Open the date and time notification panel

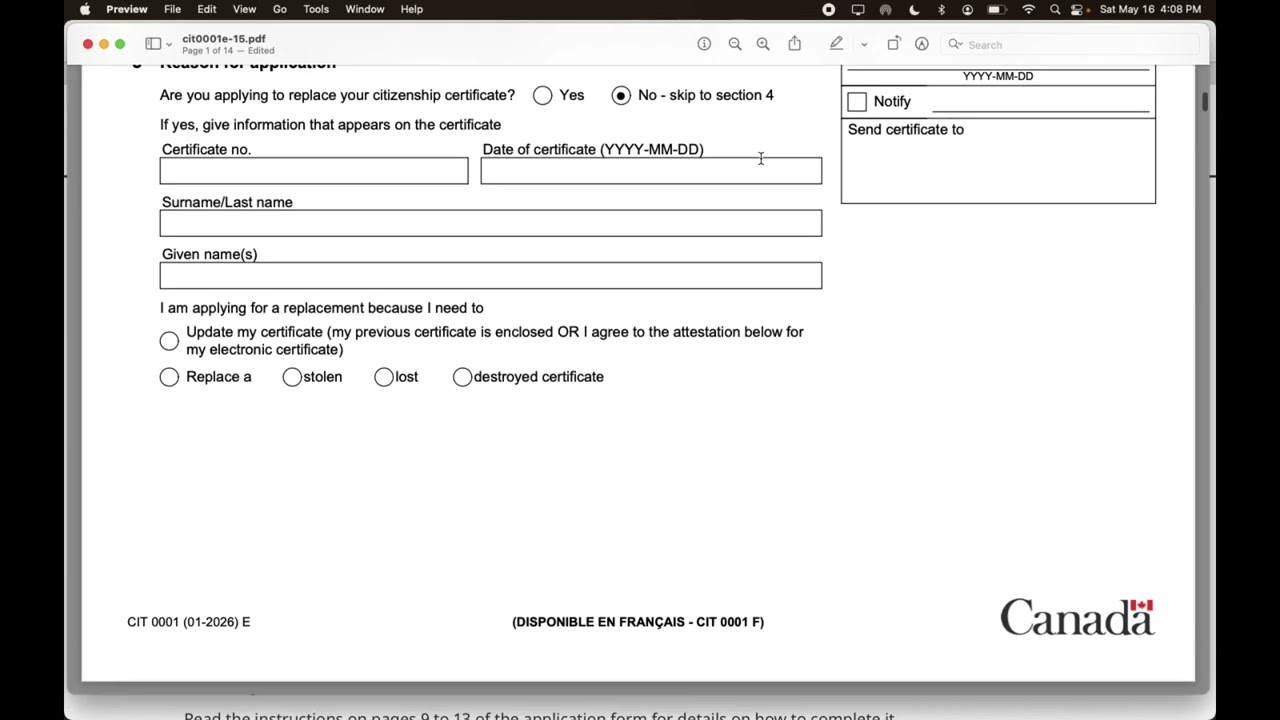[x=1150, y=9]
